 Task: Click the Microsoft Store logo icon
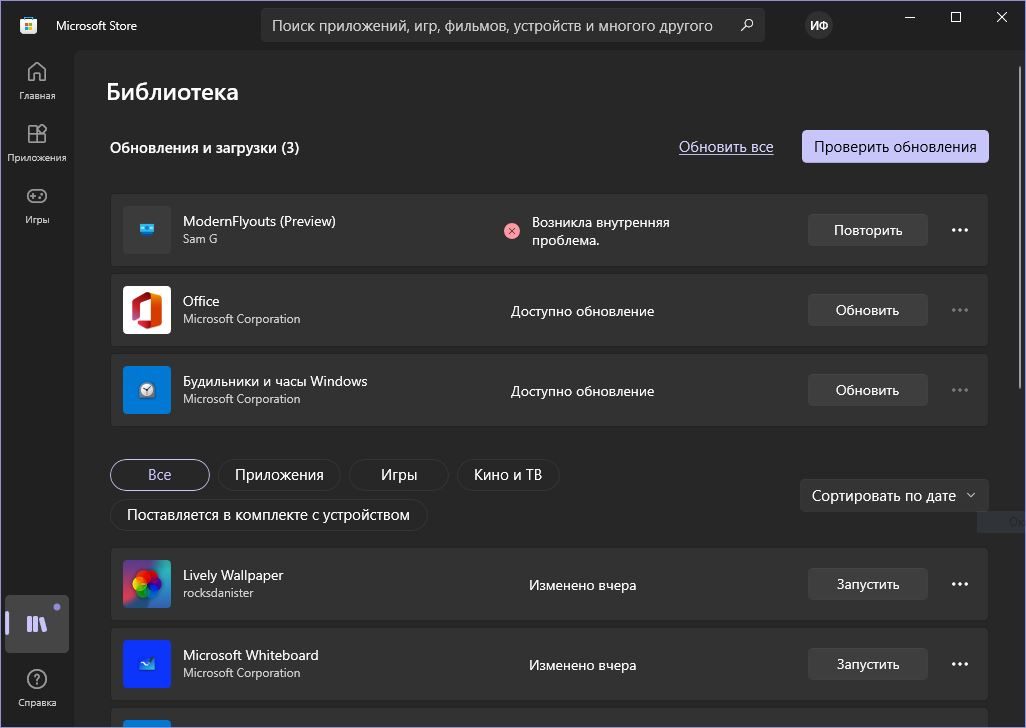pyautogui.click(x=28, y=26)
